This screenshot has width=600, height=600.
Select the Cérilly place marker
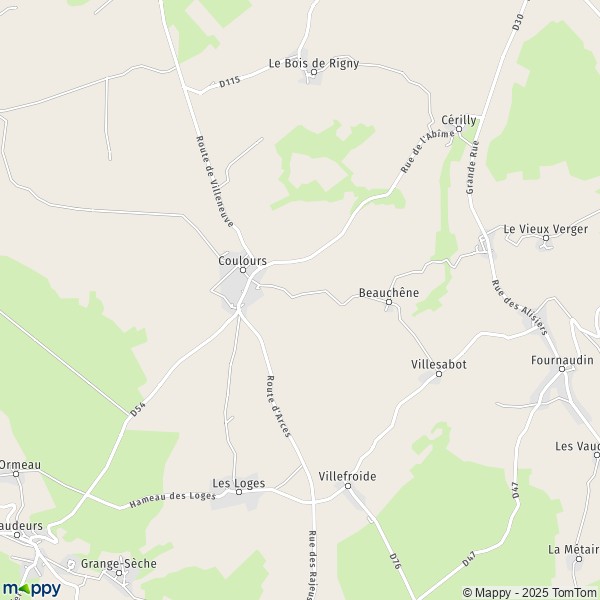(459, 129)
